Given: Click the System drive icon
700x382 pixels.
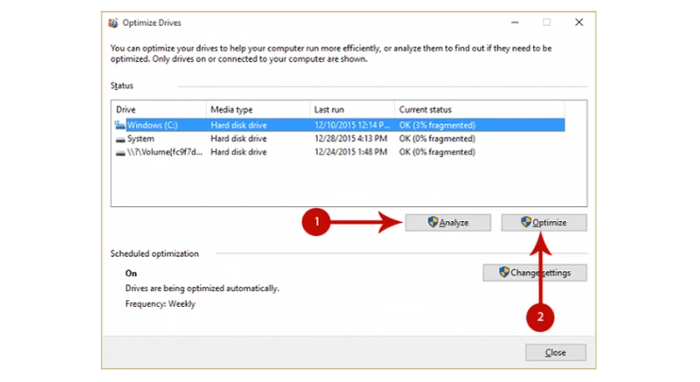Looking at the screenshot, I should pyautogui.click(x=120, y=139).
